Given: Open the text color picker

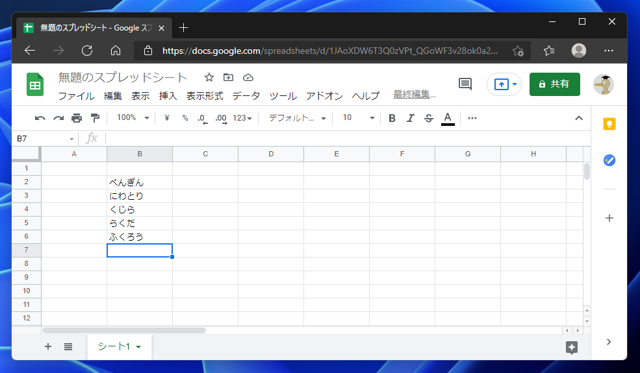Looking at the screenshot, I should click(448, 119).
